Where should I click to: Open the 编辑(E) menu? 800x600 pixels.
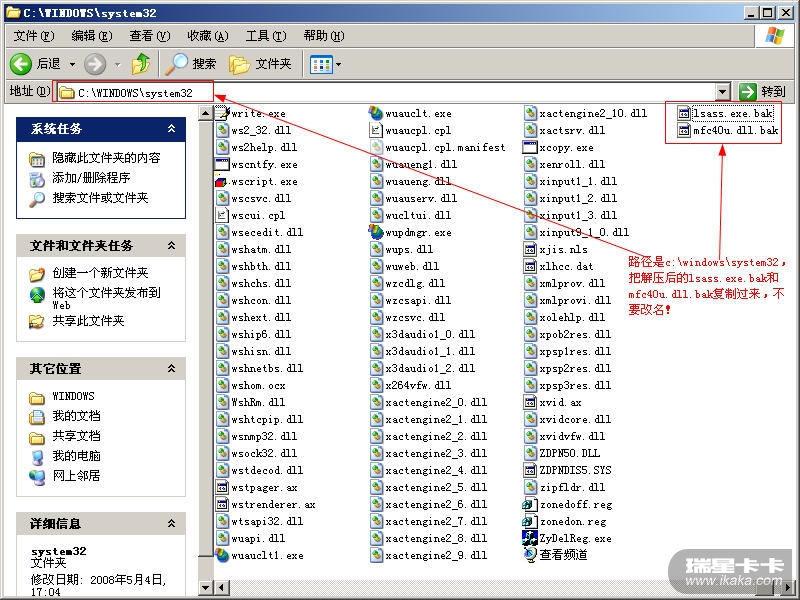pos(92,36)
